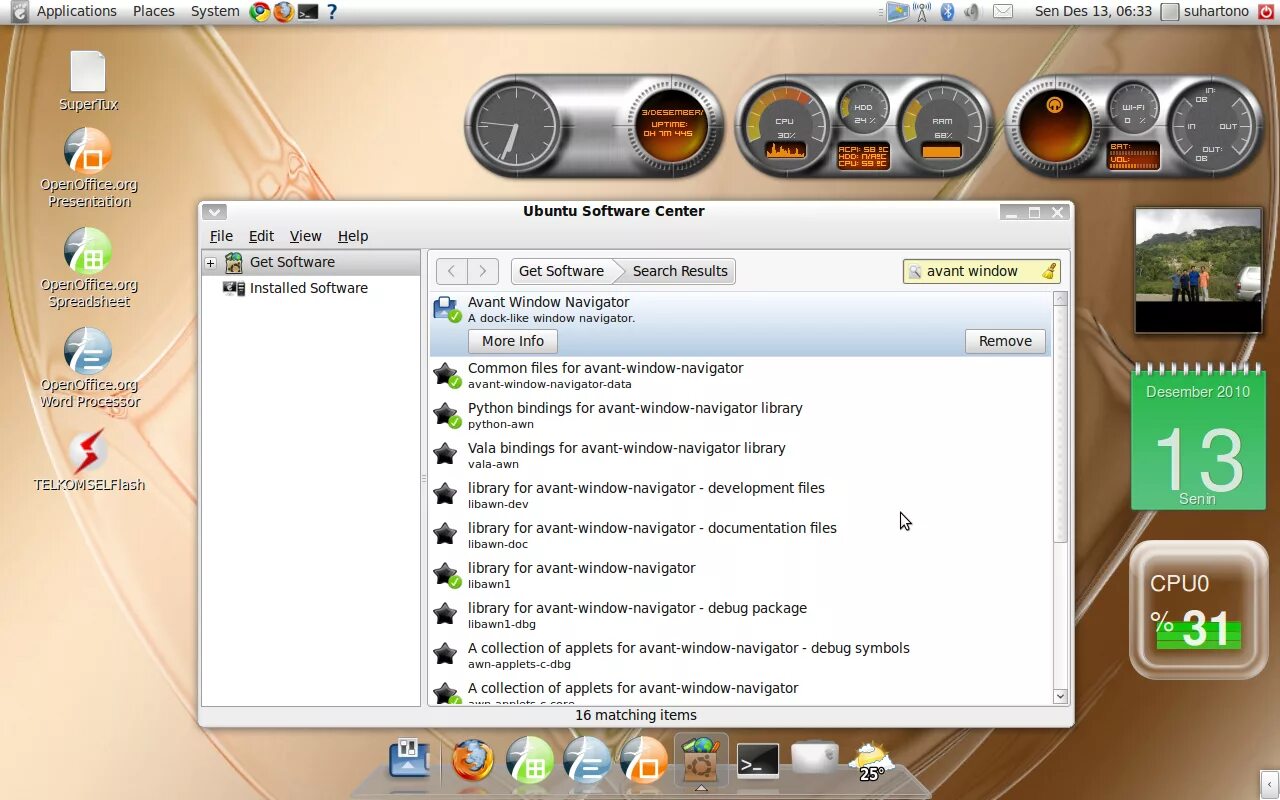Screen dimensions: 1280x800
Task: Click the Desember 2010 calendar widget
Action: coord(1198,437)
